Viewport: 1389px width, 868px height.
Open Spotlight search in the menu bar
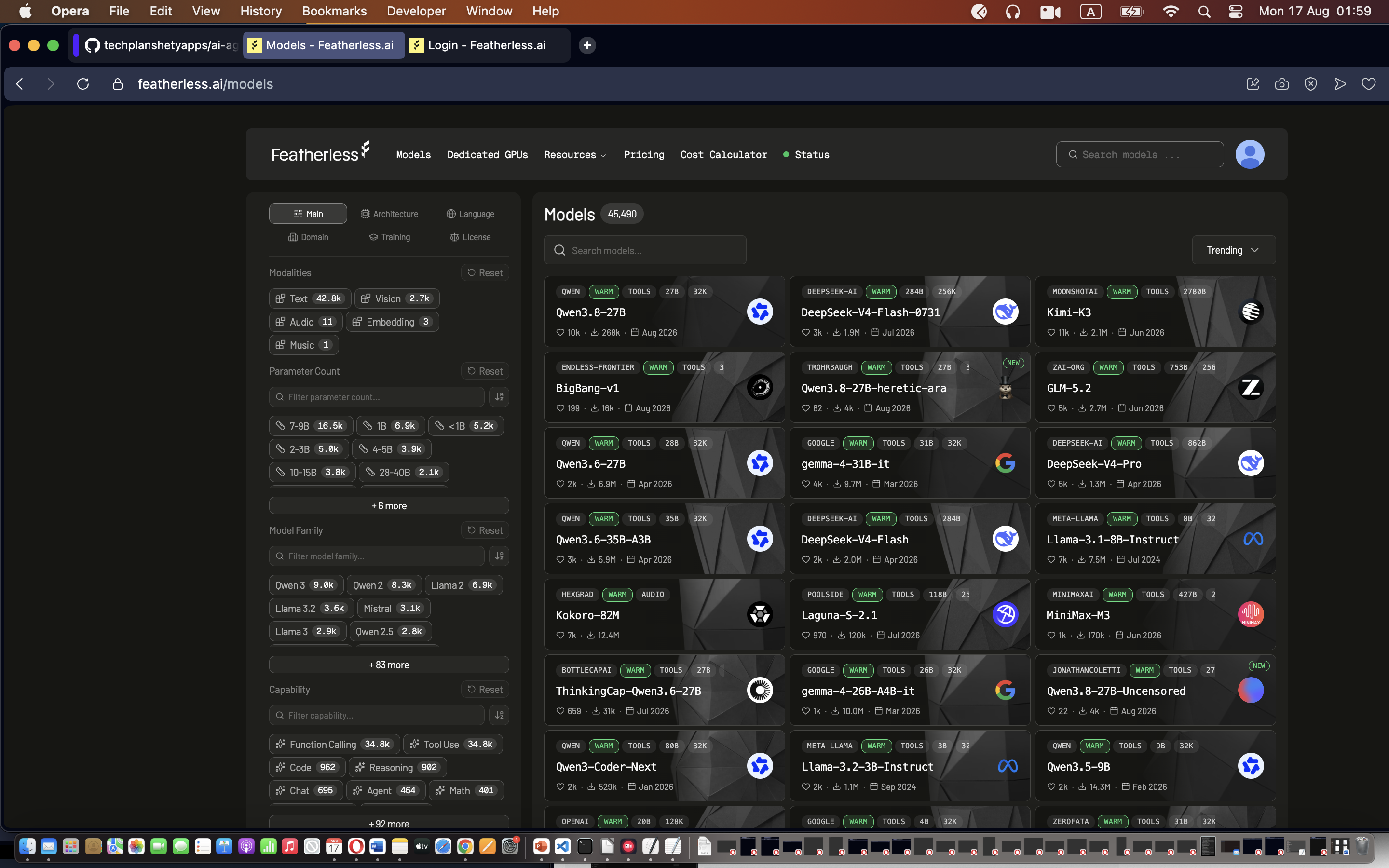click(x=1204, y=12)
